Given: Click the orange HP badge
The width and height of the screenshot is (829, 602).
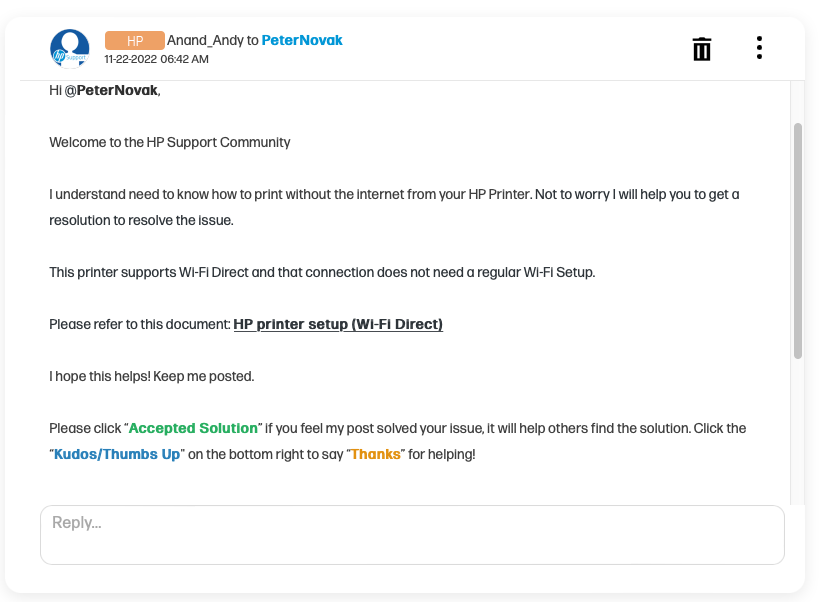Looking at the screenshot, I should pos(134,41).
